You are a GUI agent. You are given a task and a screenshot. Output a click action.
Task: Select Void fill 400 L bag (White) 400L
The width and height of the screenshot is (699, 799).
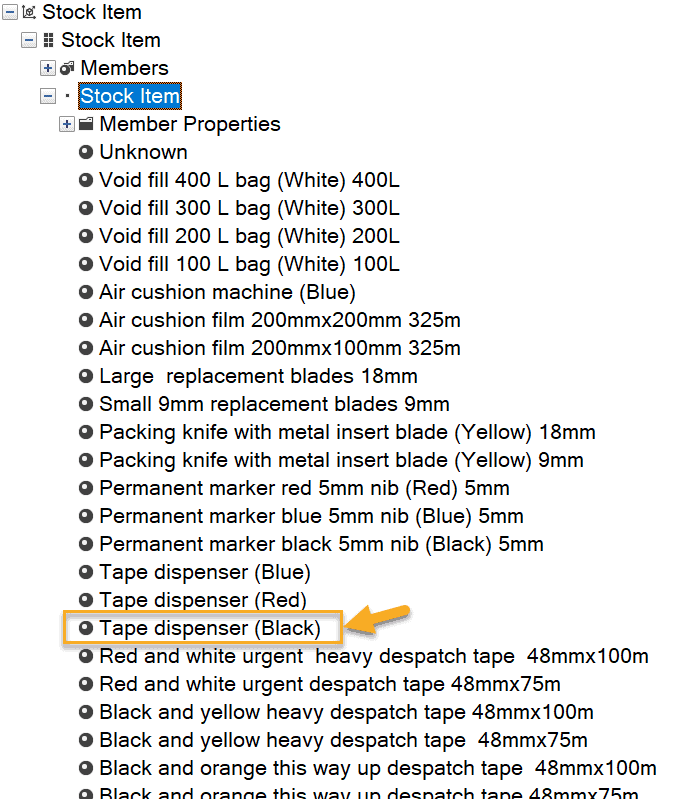(249, 181)
